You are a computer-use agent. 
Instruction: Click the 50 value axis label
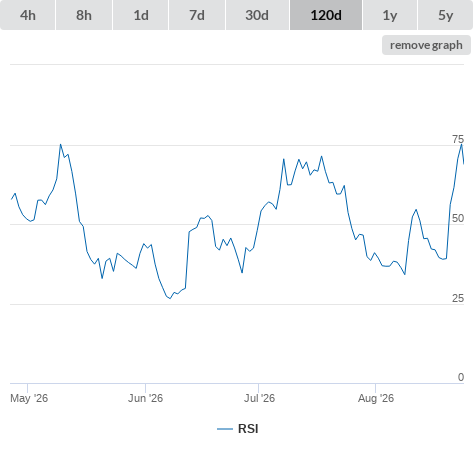(x=458, y=218)
